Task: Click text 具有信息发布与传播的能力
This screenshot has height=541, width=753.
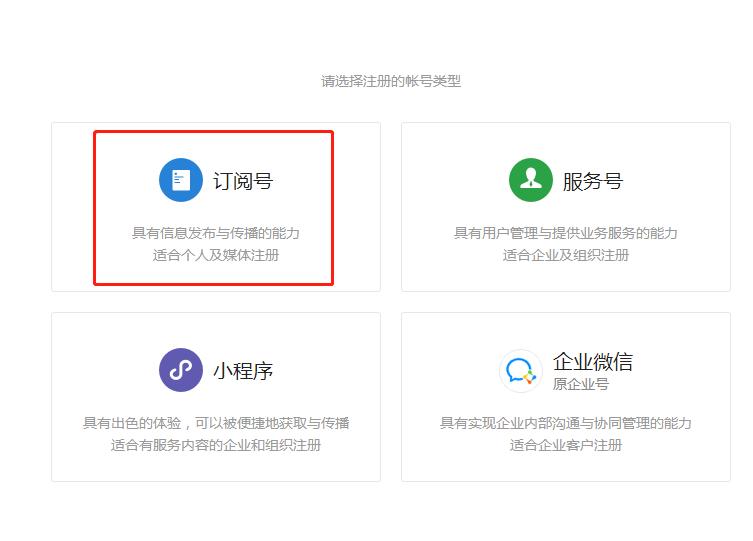Action: 216,233
